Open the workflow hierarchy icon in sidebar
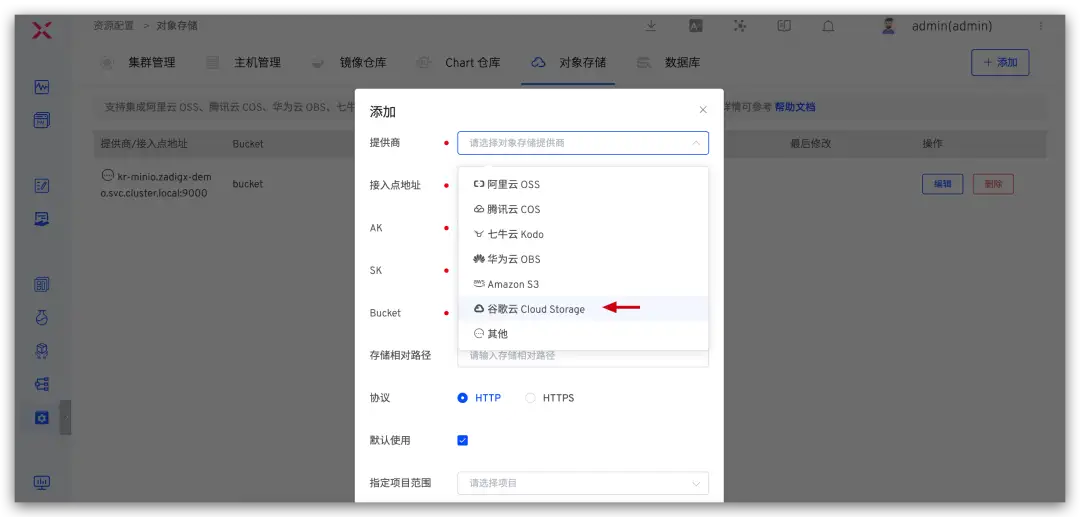The height and width of the screenshot is (517, 1080). pos(42,384)
